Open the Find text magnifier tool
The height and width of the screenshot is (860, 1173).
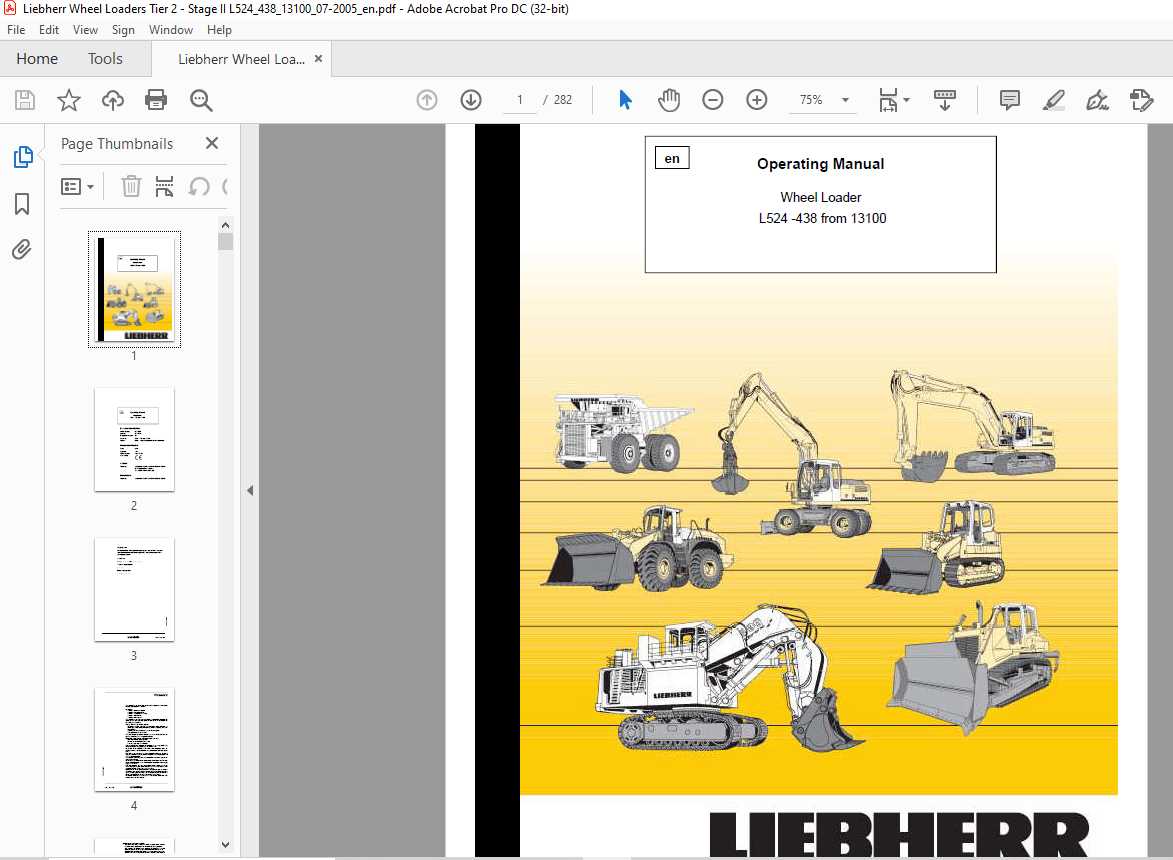201,100
